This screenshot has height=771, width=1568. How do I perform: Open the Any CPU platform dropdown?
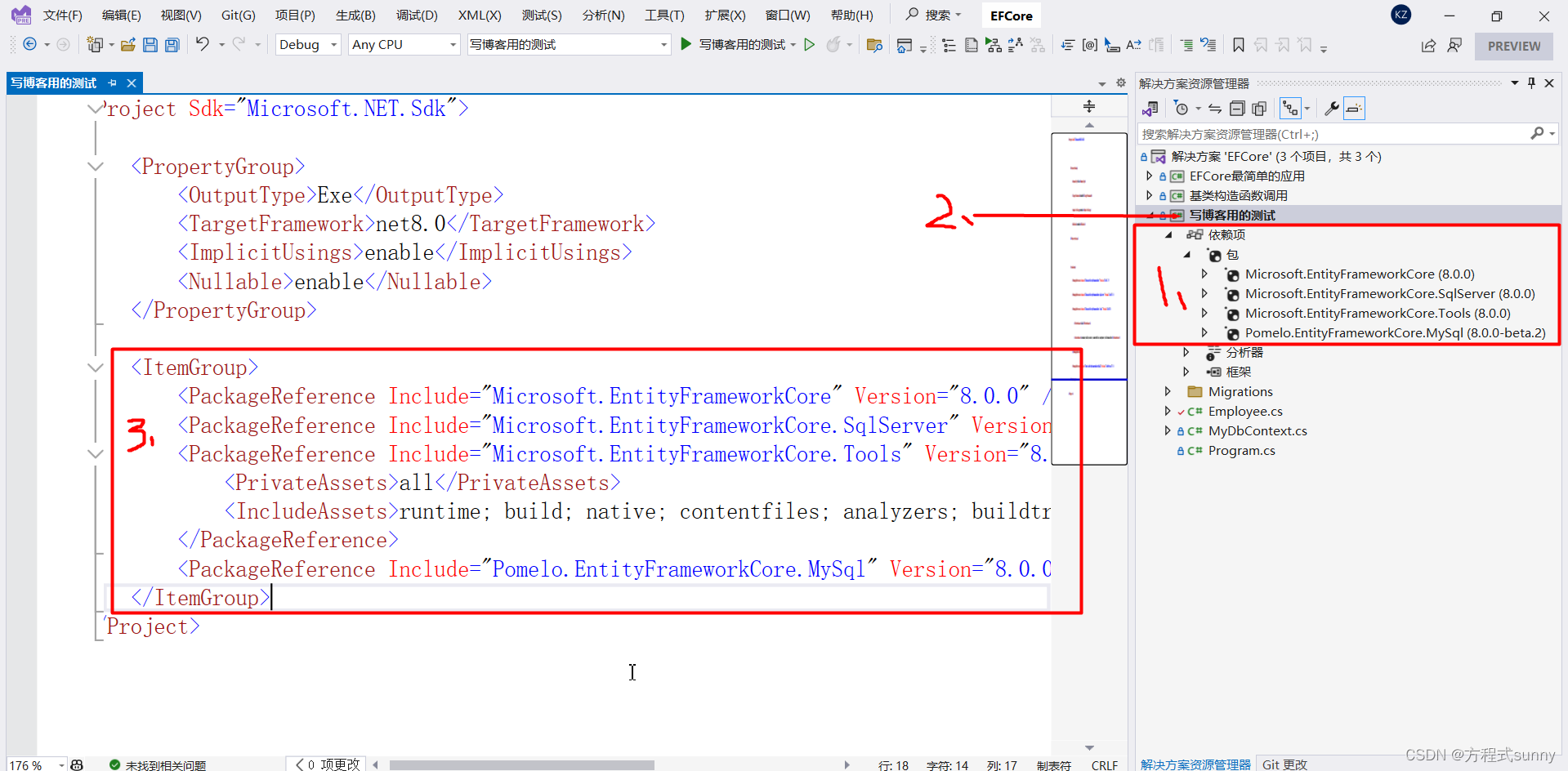pos(404,45)
